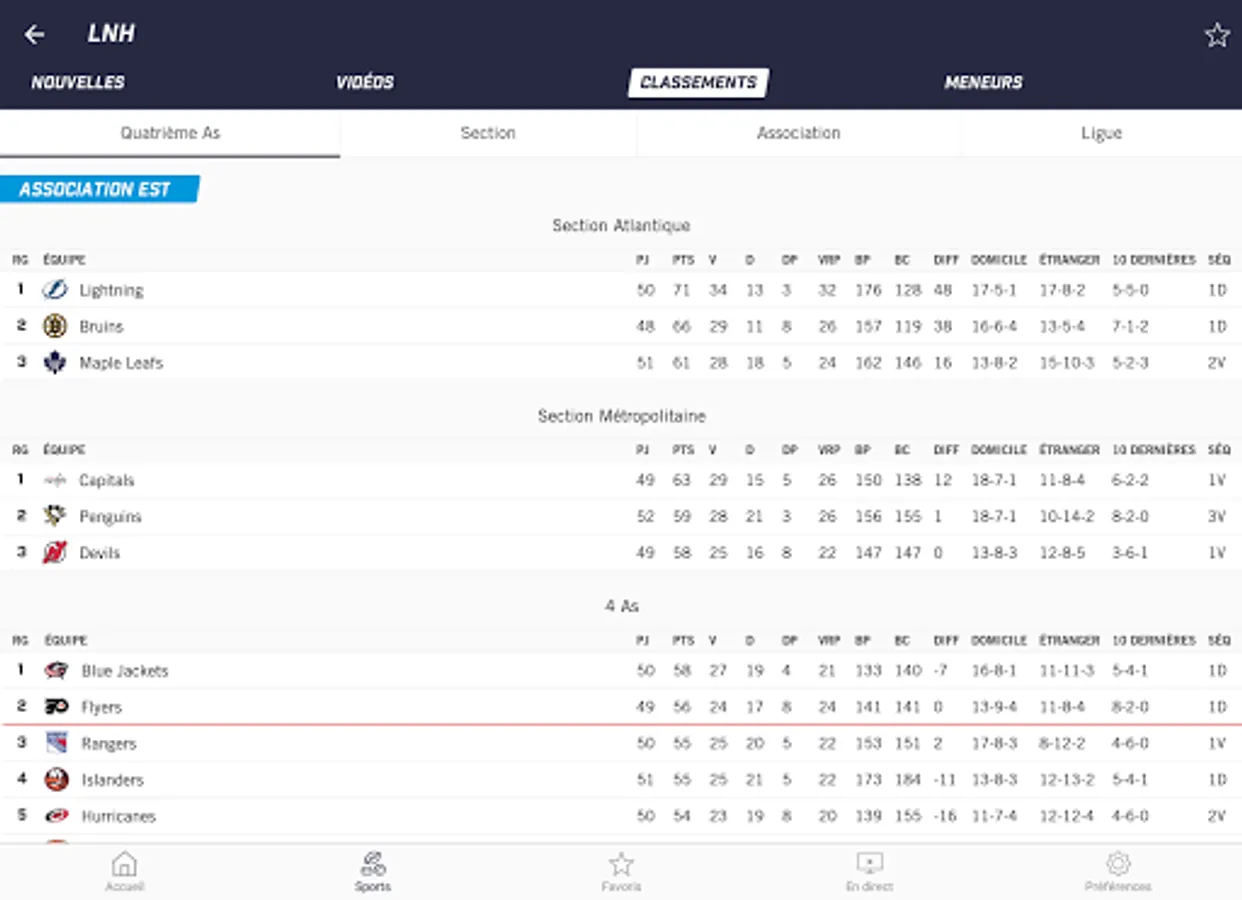Viewport: 1242px width, 900px height.
Task: Click Capitals' 6-2-2 last ten record
Action: [x=1130, y=481]
